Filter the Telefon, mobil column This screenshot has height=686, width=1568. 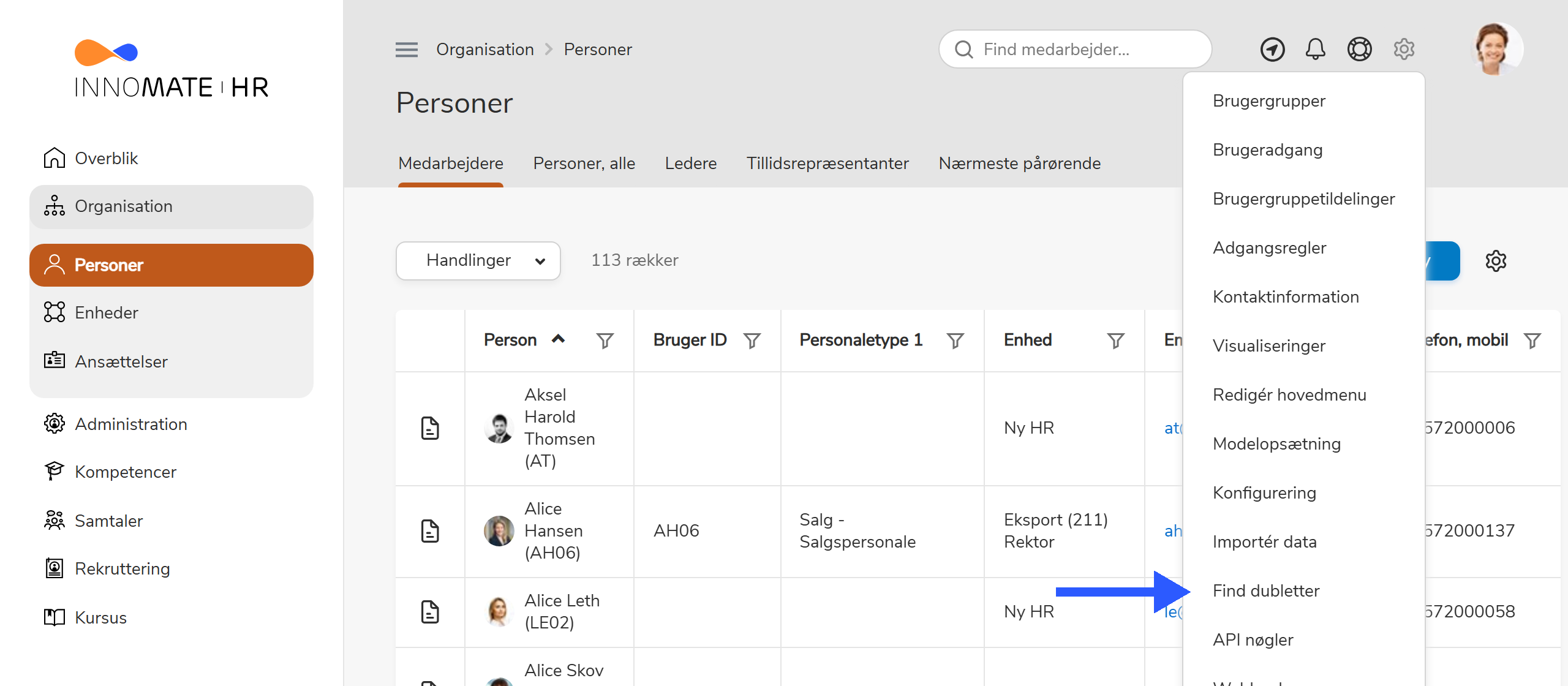(1532, 341)
